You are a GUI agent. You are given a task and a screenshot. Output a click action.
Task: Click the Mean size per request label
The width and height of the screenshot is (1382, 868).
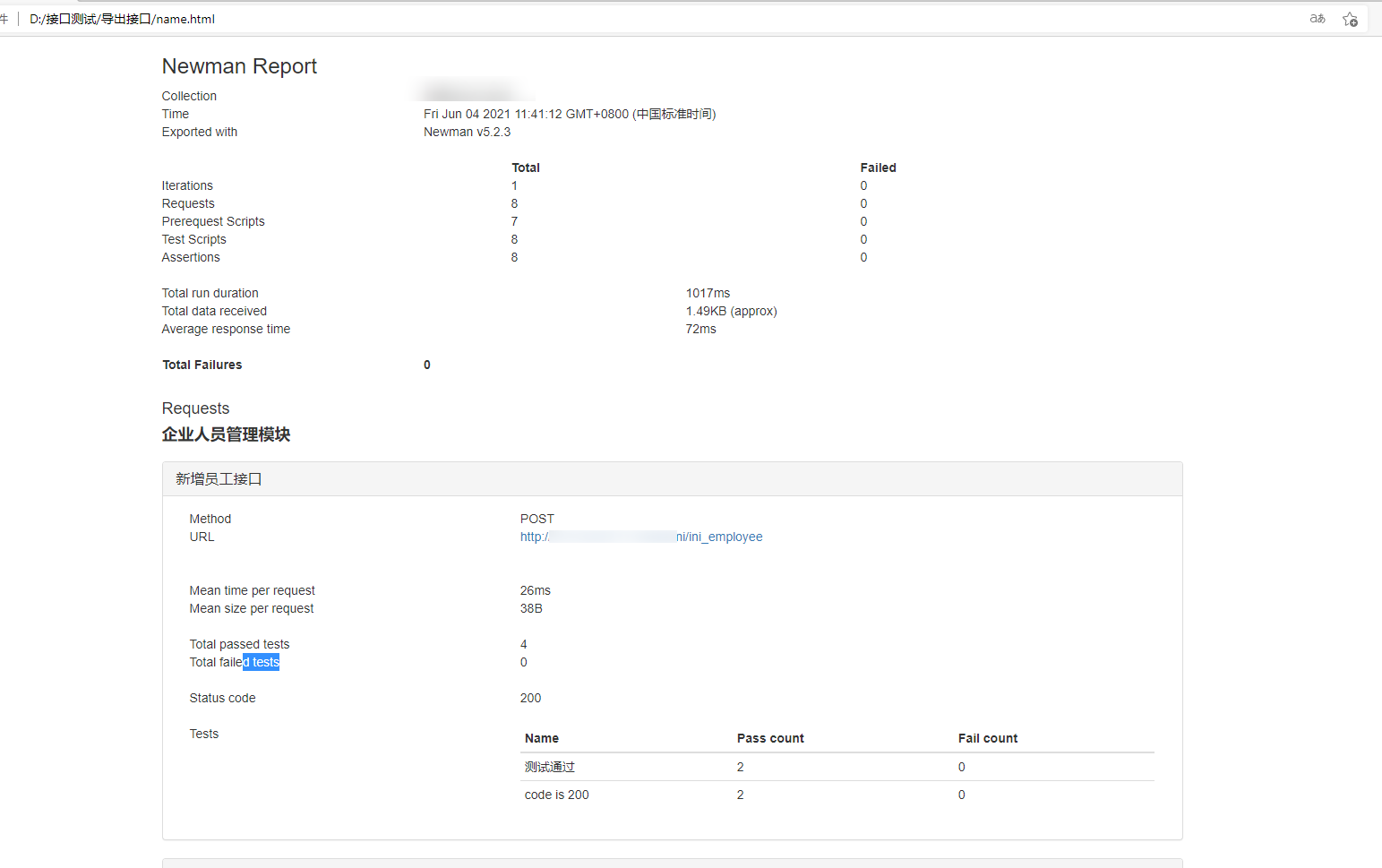pos(252,608)
